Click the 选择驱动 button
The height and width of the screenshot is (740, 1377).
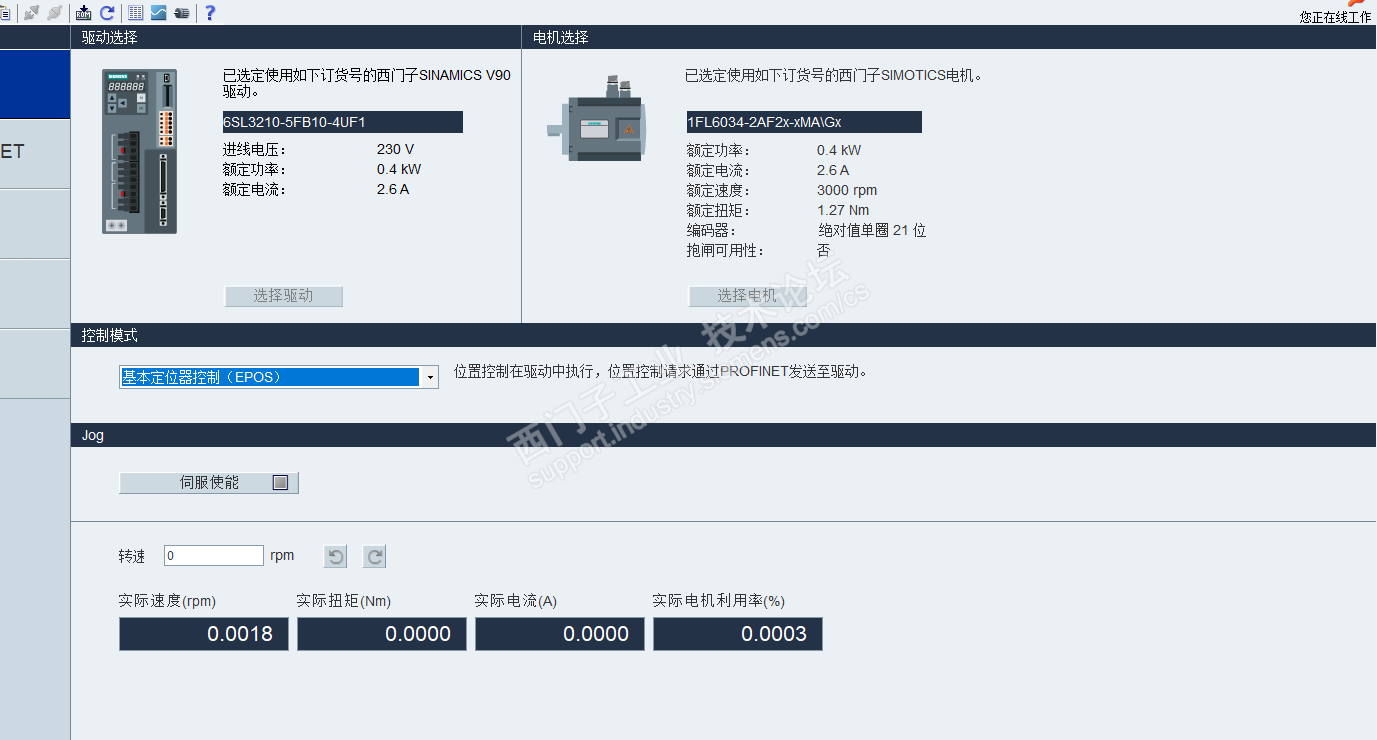(284, 296)
